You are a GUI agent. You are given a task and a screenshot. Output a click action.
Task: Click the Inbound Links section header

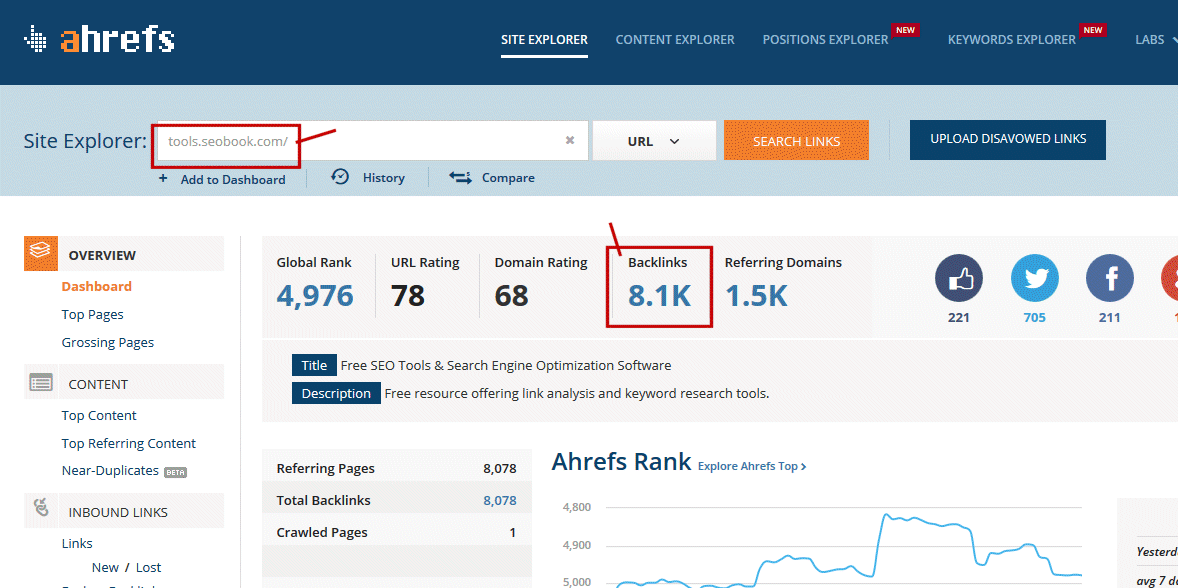tap(124, 512)
